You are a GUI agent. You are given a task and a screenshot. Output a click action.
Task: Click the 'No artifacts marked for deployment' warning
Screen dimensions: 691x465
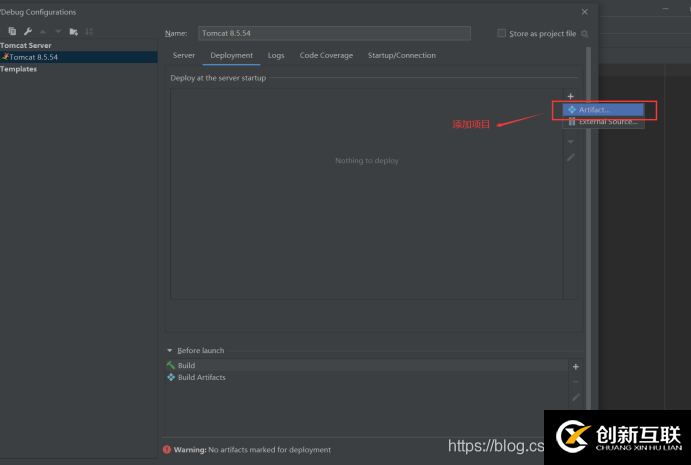coord(269,450)
